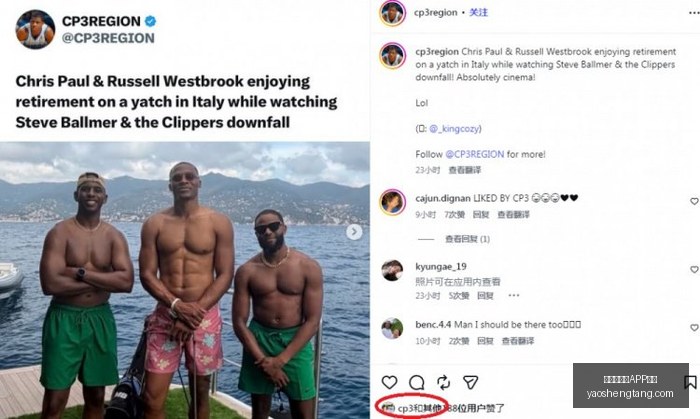
Task: Reply to benc.4.4's comment
Action: tap(485, 341)
